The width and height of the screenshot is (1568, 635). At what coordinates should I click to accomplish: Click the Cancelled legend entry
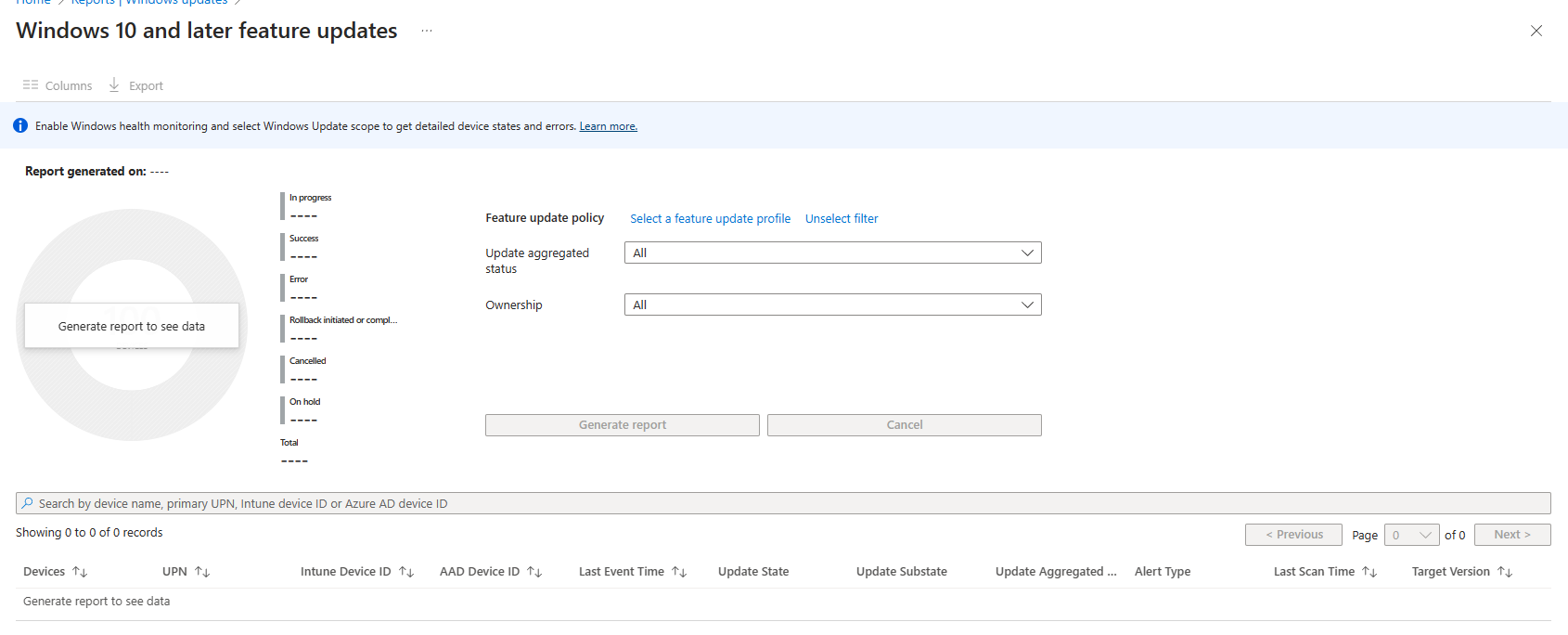click(304, 369)
